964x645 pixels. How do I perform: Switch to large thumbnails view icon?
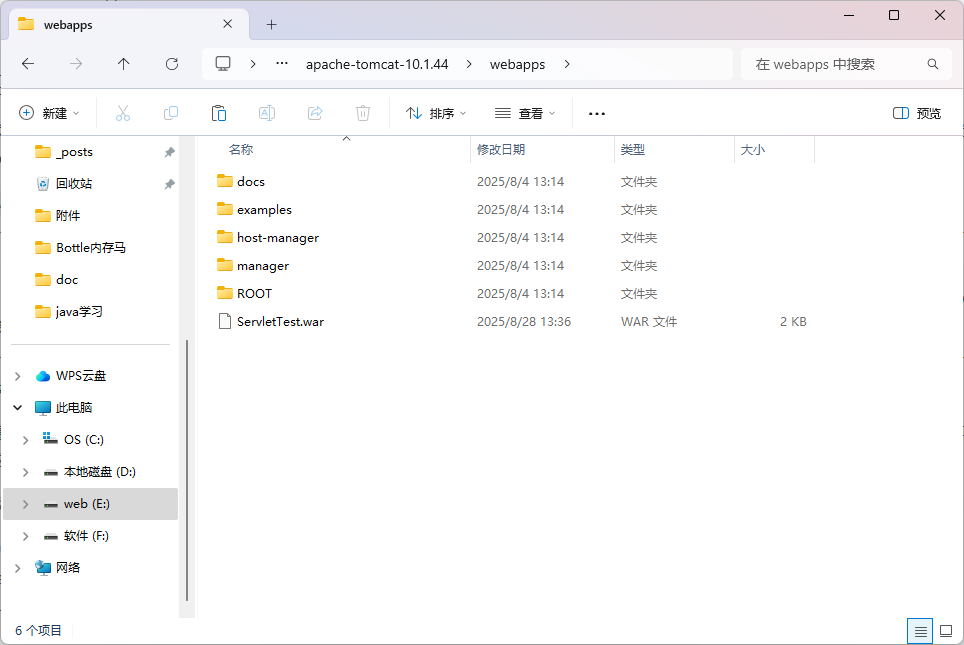click(x=946, y=631)
